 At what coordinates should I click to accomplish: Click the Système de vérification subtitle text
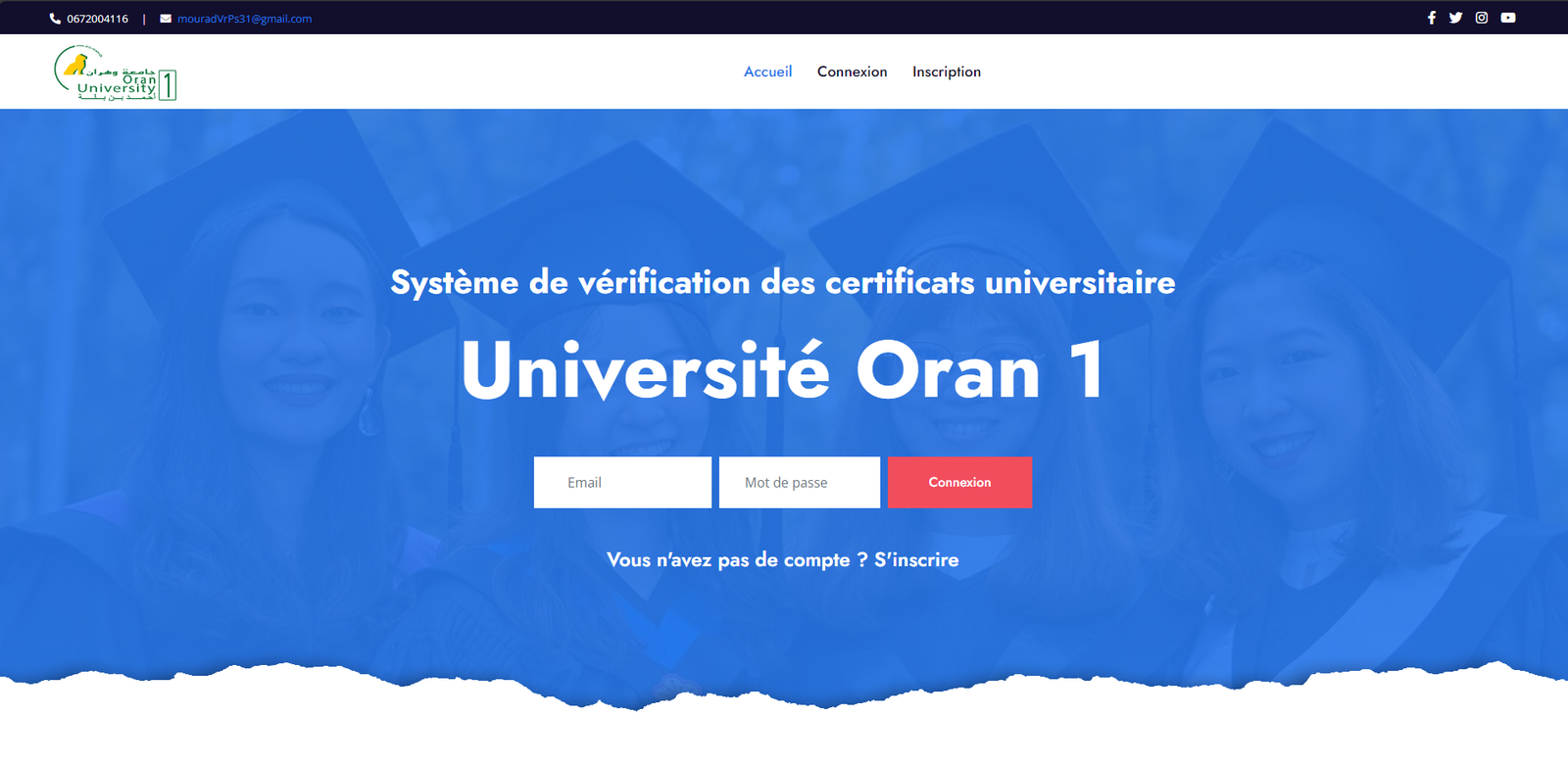tap(783, 282)
